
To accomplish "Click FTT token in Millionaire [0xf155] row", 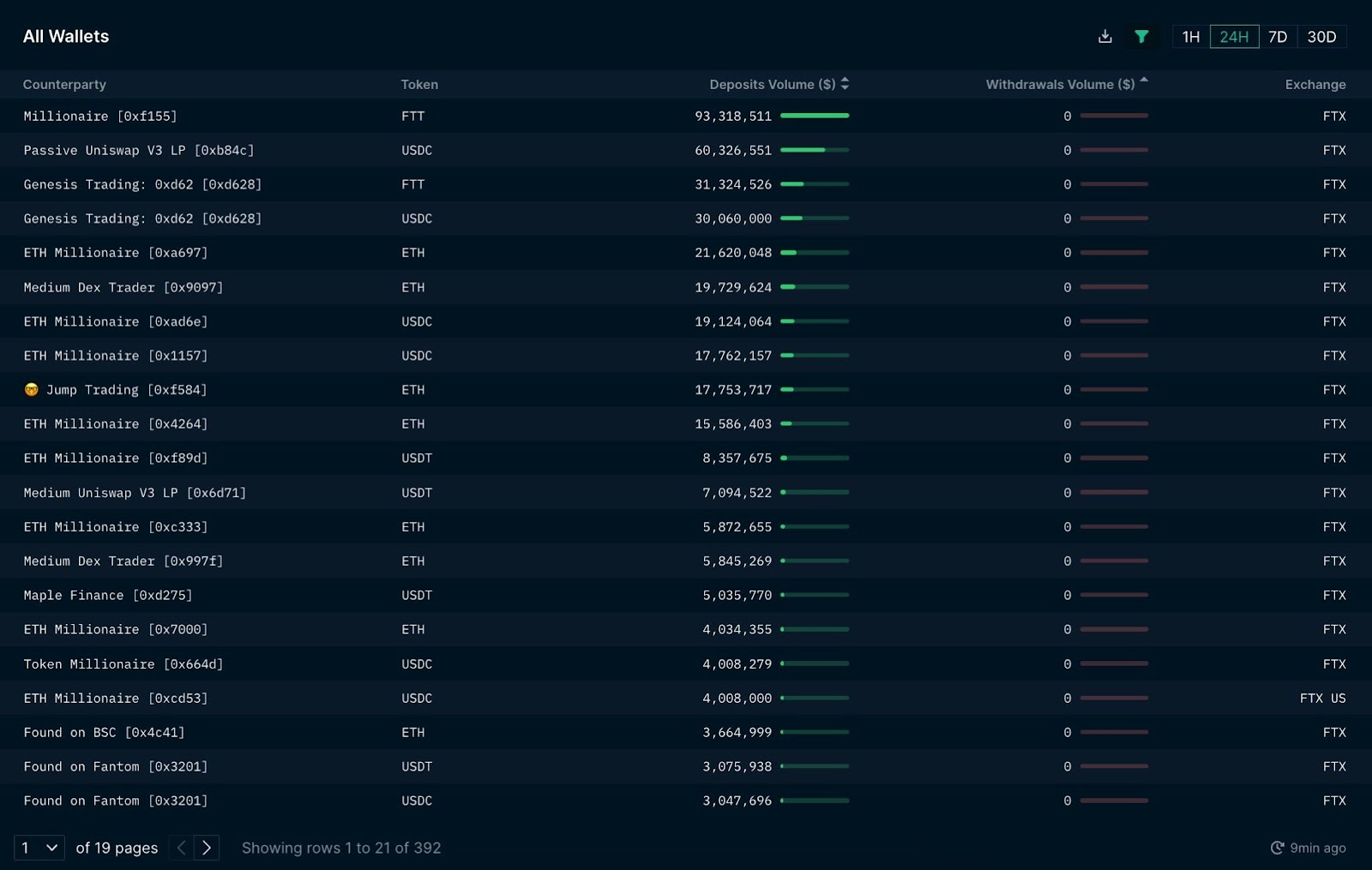I will coord(413,116).
